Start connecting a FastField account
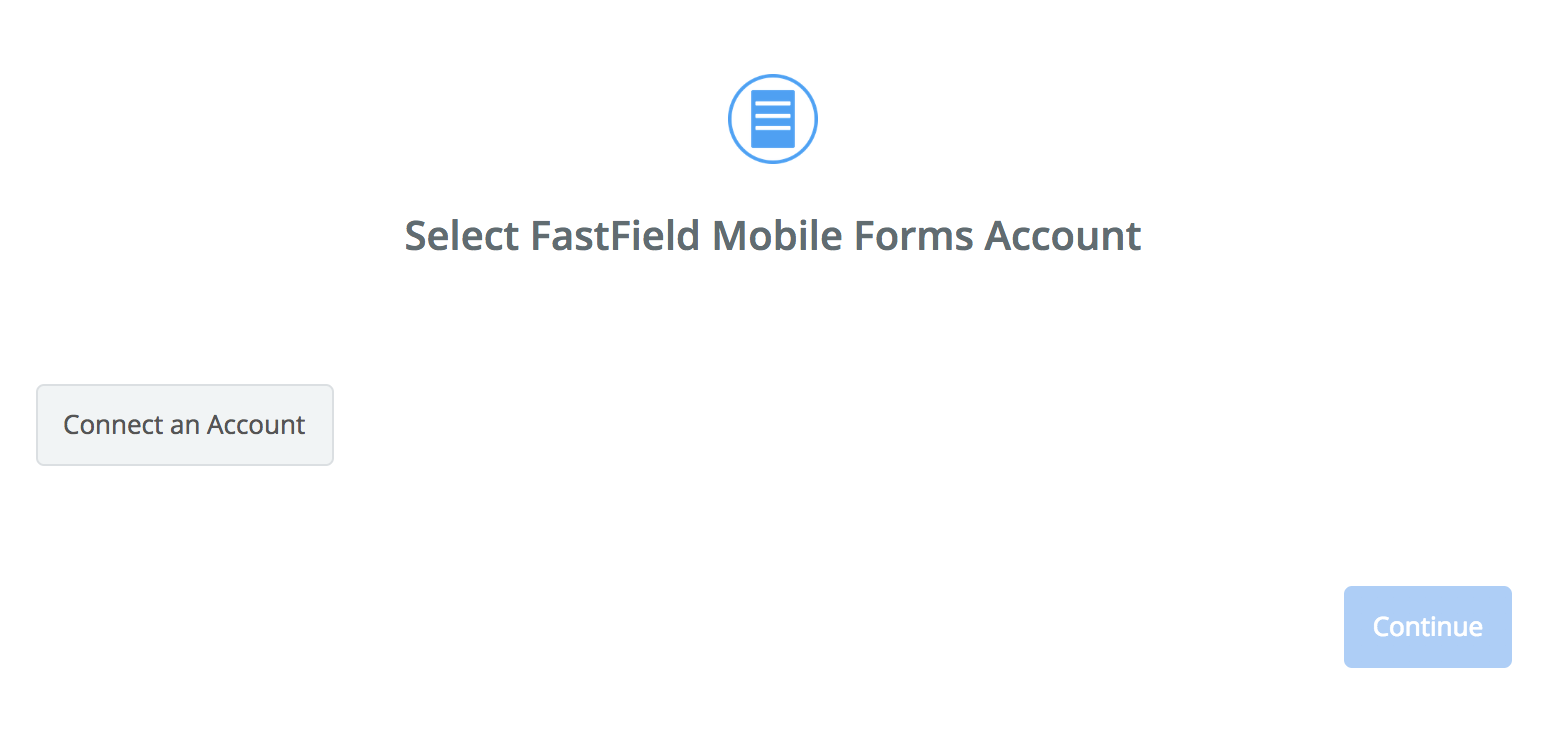The width and height of the screenshot is (1548, 740). tap(184, 425)
